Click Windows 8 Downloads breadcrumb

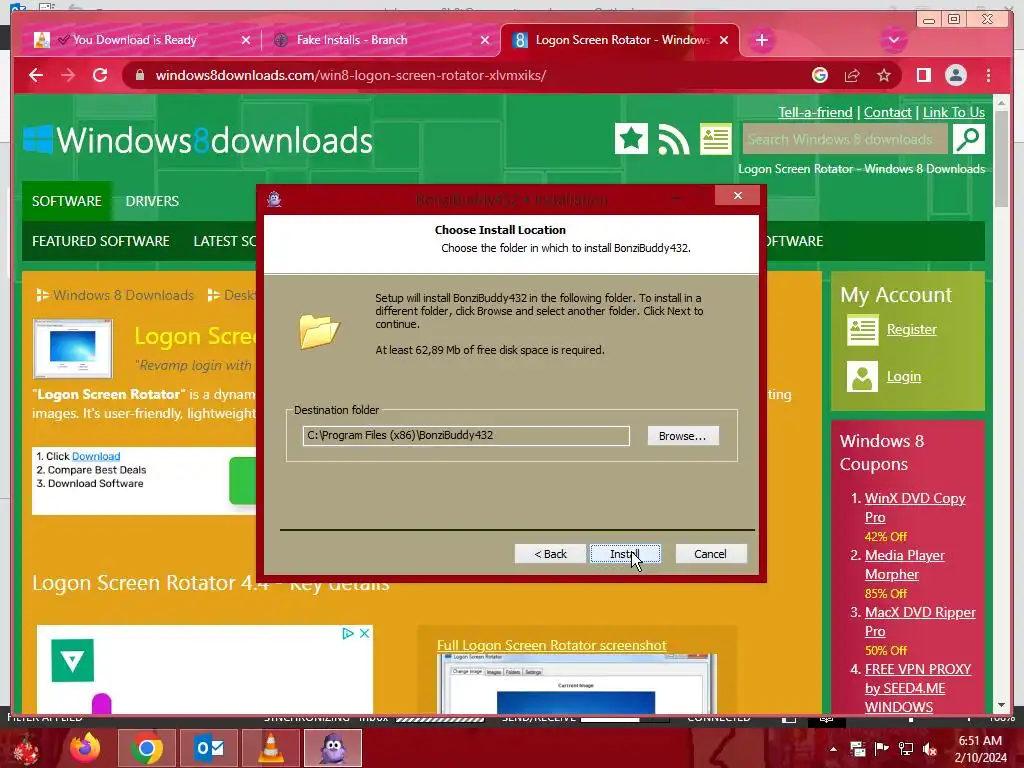click(x=123, y=295)
